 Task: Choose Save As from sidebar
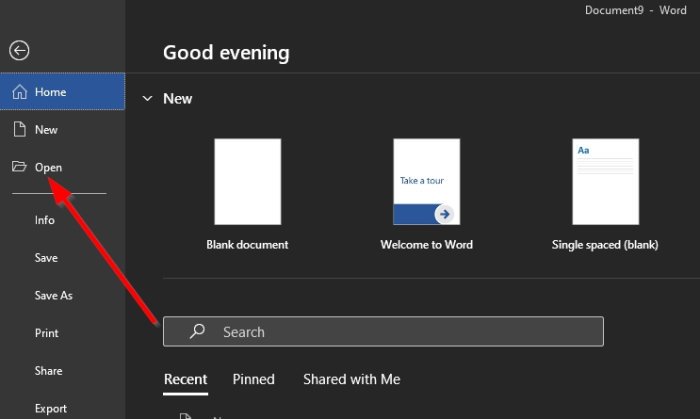coord(53,296)
